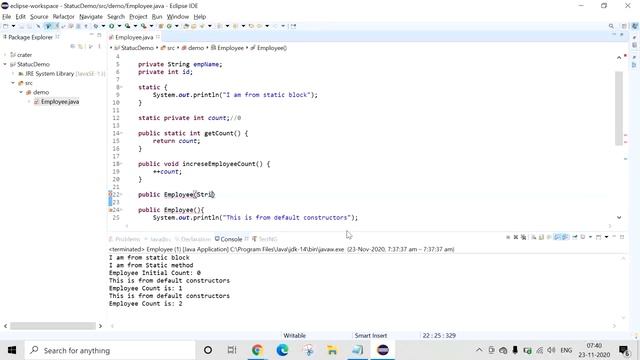Image resolution: width=640 pixels, height=360 pixels.
Task: Click the taskbar Search for anything box
Action: click(110, 350)
